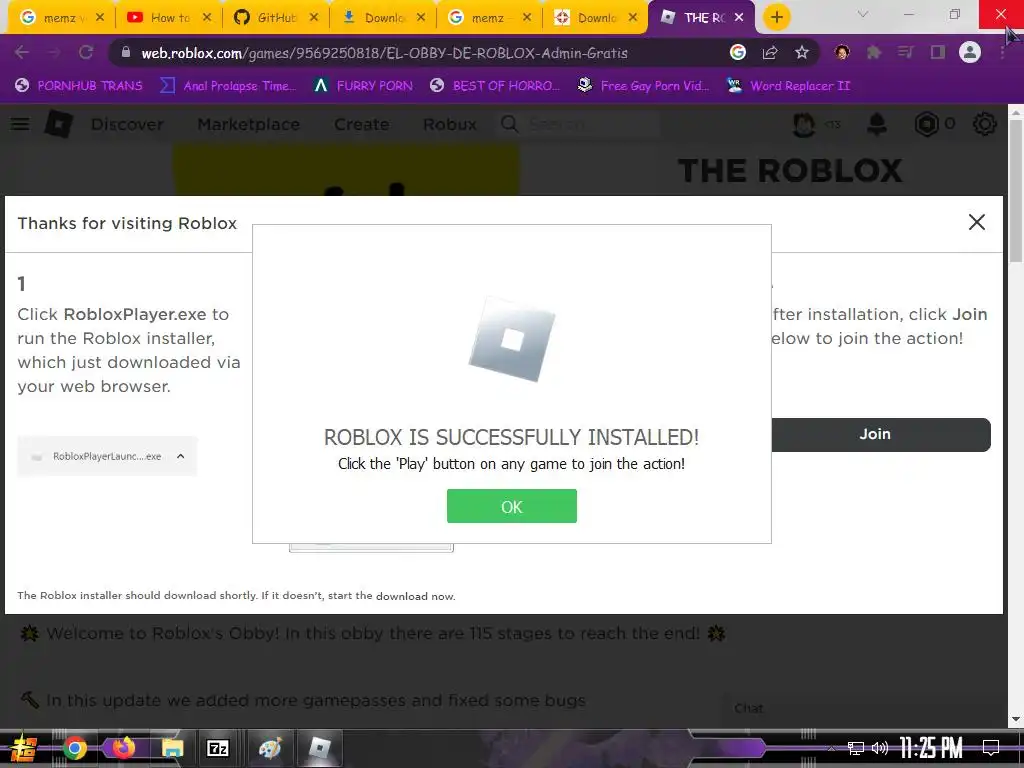This screenshot has height=768, width=1024.
Task: Click the Google icon in address bar
Action: tap(737, 52)
